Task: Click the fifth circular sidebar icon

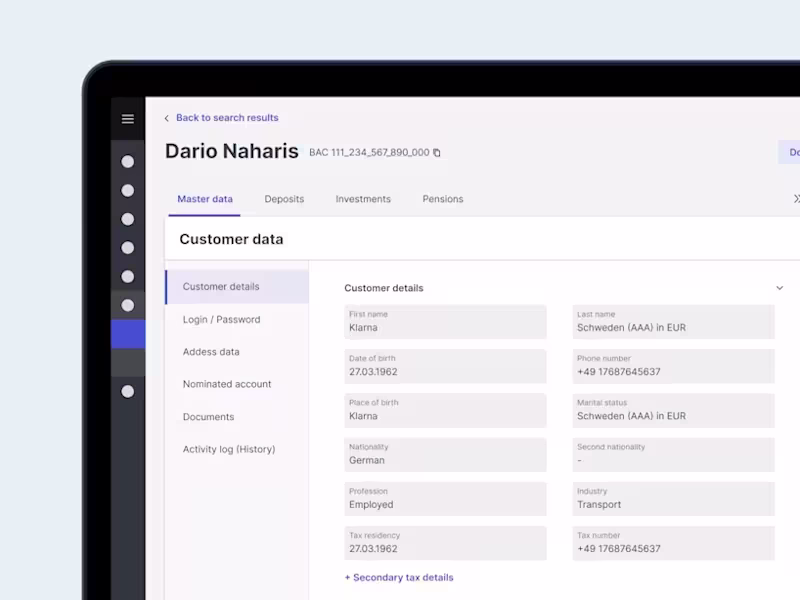Action: pyautogui.click(x=127, y=275)
